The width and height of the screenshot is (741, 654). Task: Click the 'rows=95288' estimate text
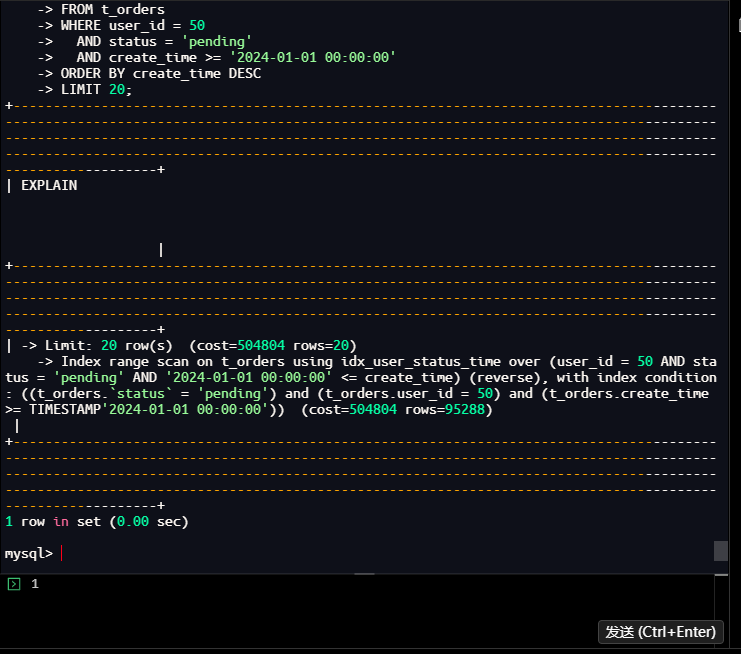445,409
